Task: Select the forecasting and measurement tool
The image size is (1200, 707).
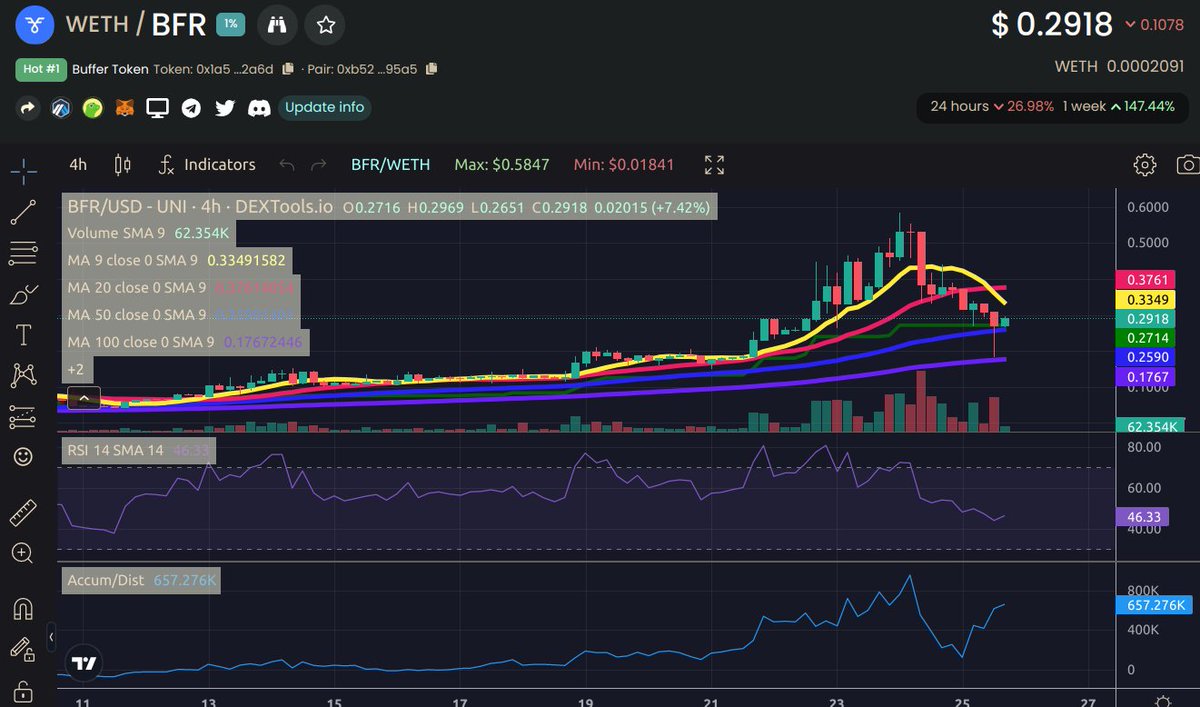Action: point(24,416)
